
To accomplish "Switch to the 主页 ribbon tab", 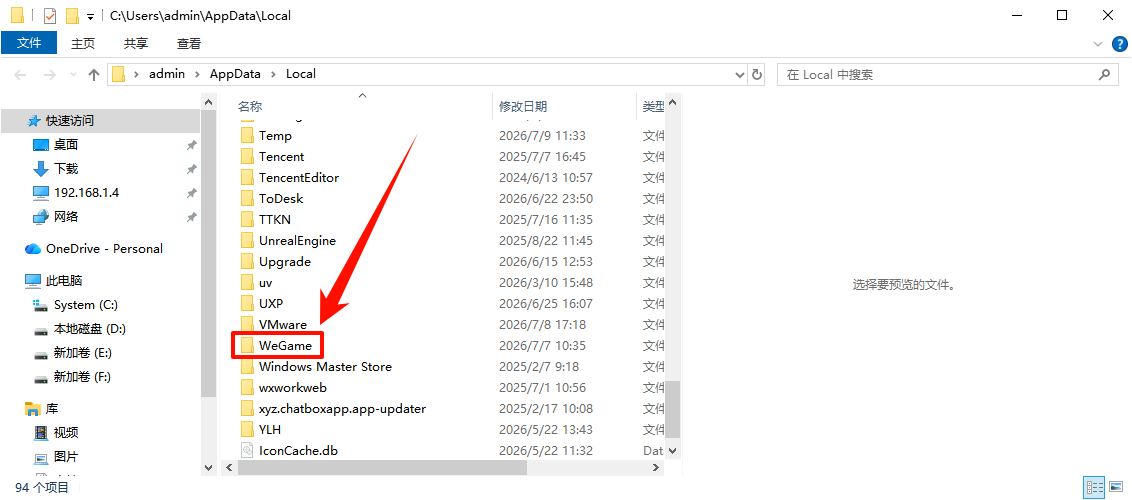I will pos(82,43).
